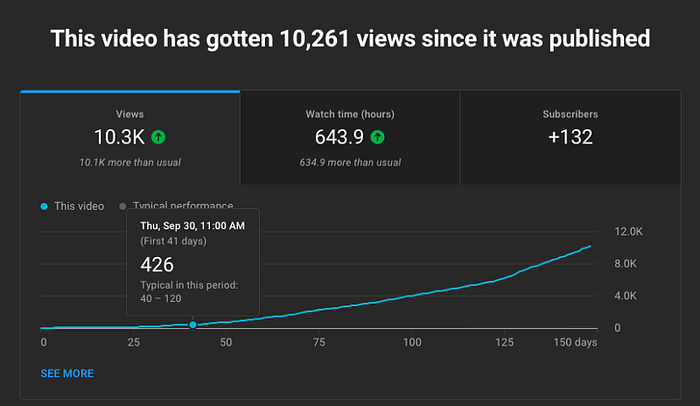
Task: Click the highlighted data point on the chart line
Action: pos(193,325)
